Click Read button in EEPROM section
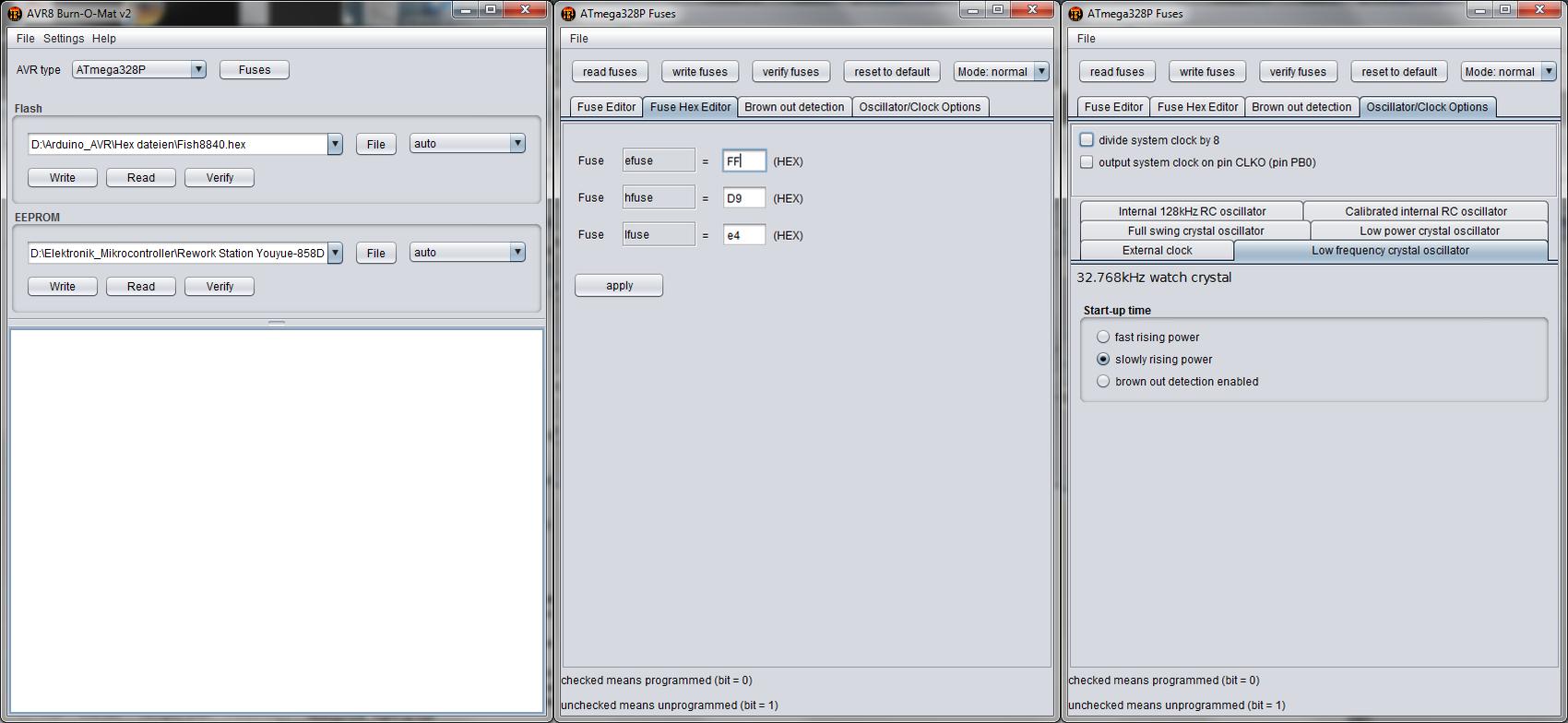 141,286
